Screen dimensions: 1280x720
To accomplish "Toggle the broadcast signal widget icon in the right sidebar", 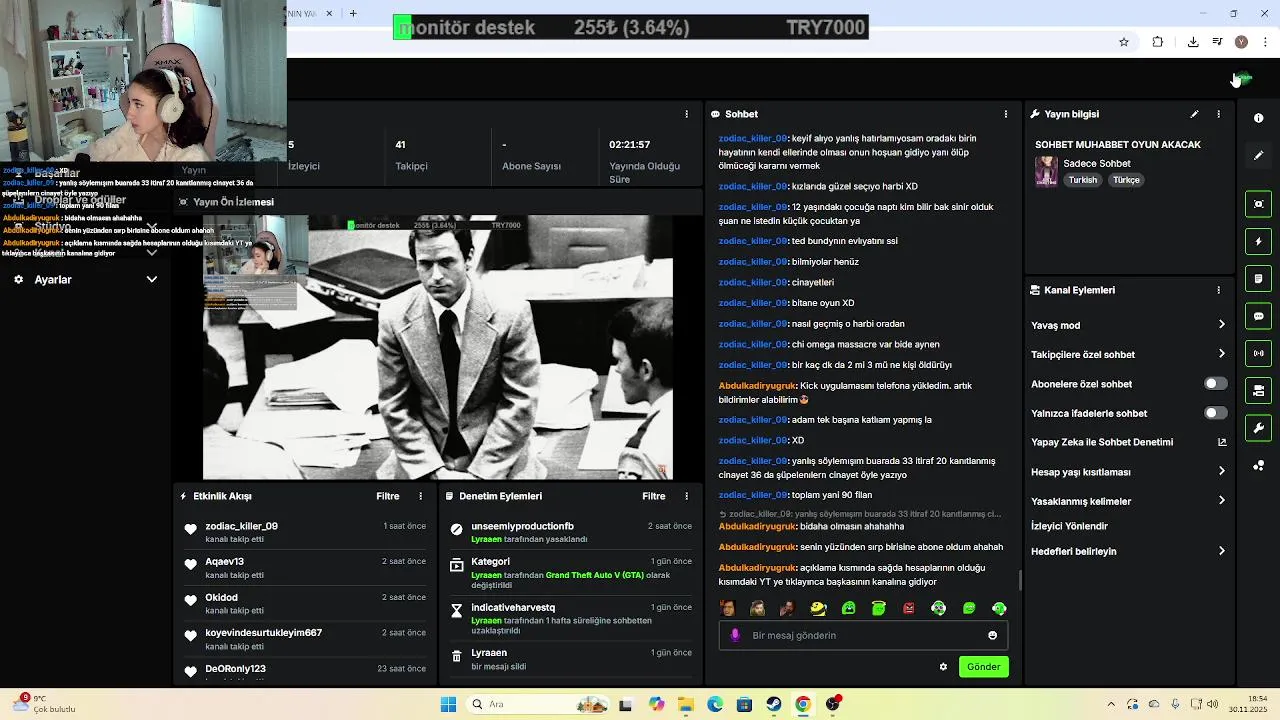I will 1258,353.
